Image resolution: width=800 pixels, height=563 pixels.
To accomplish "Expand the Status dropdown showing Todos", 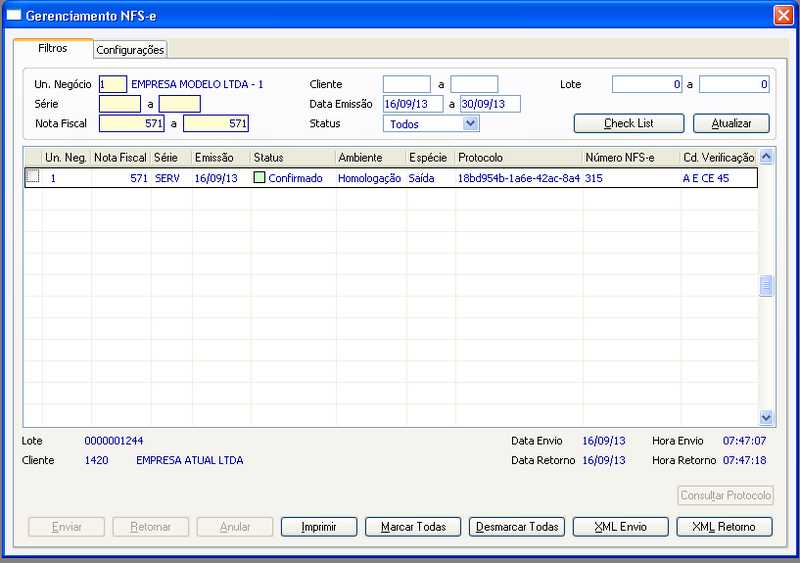I will tap(470, 124).
